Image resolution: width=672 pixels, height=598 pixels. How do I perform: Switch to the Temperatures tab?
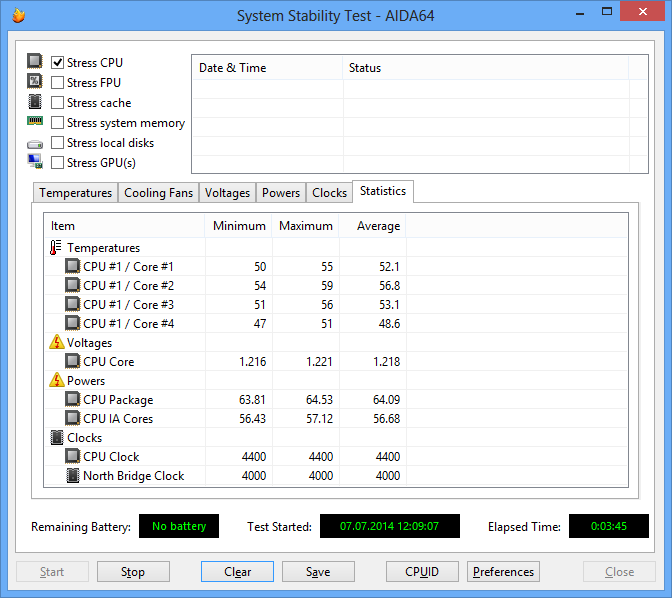pos(75,193)
